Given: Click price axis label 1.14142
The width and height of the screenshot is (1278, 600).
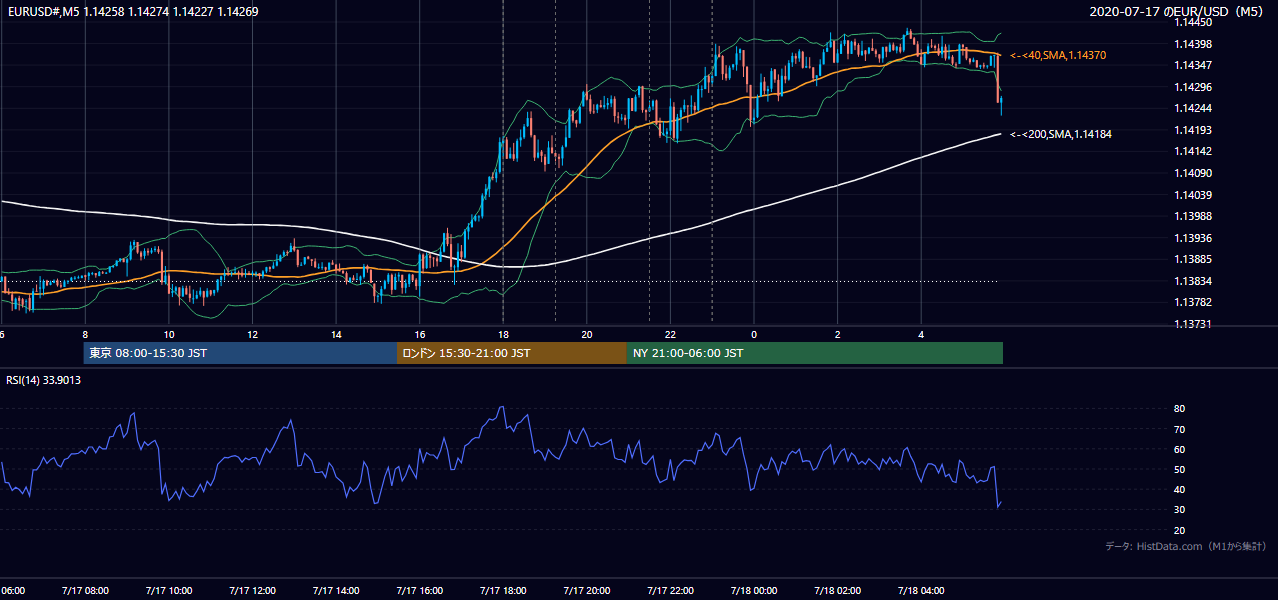Looking at the screenshot, I should 1194,152.
